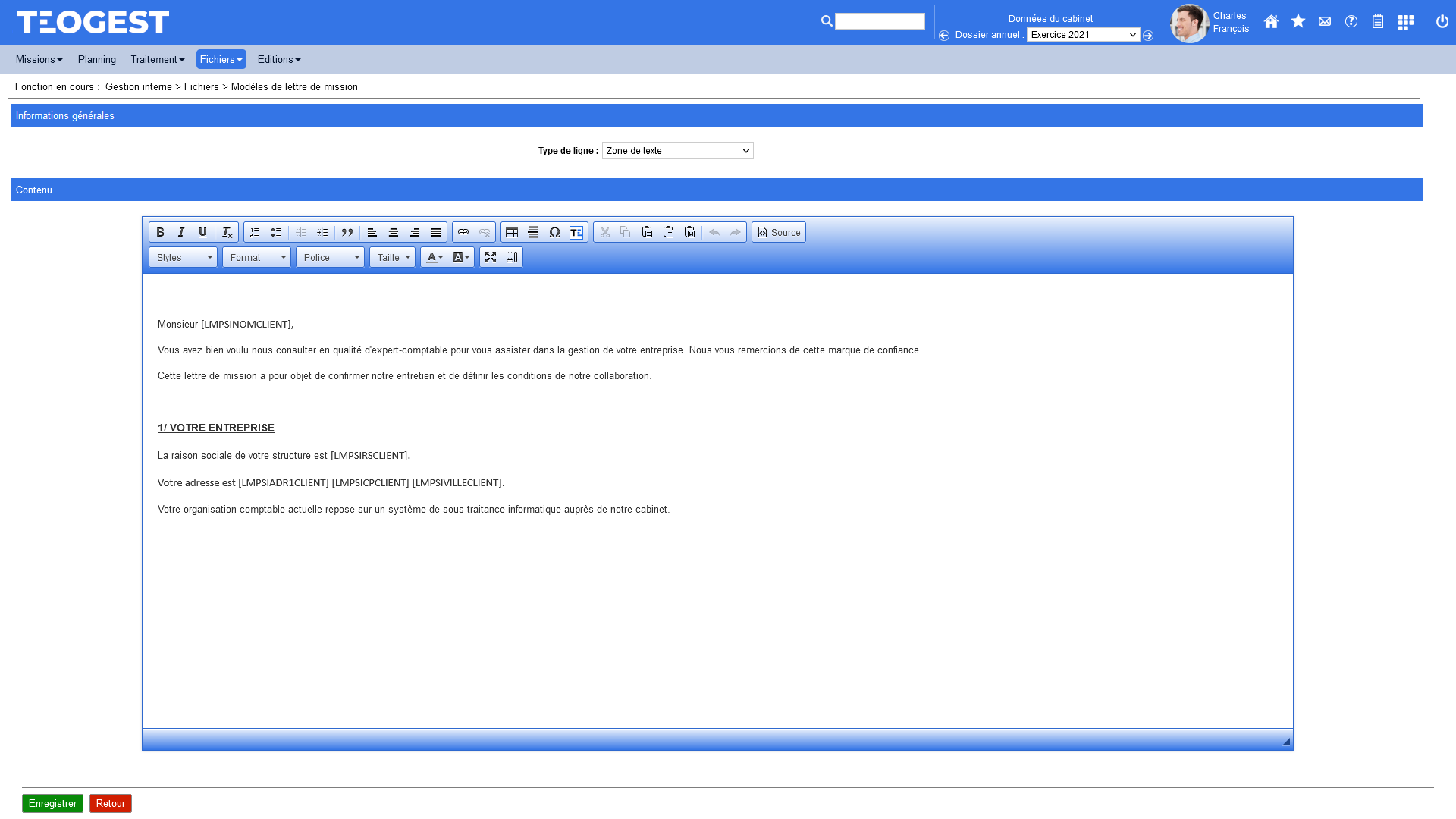Open the Styles dropdown
Viewport: 1456px width, 819px height.
[x=183, y=258]
